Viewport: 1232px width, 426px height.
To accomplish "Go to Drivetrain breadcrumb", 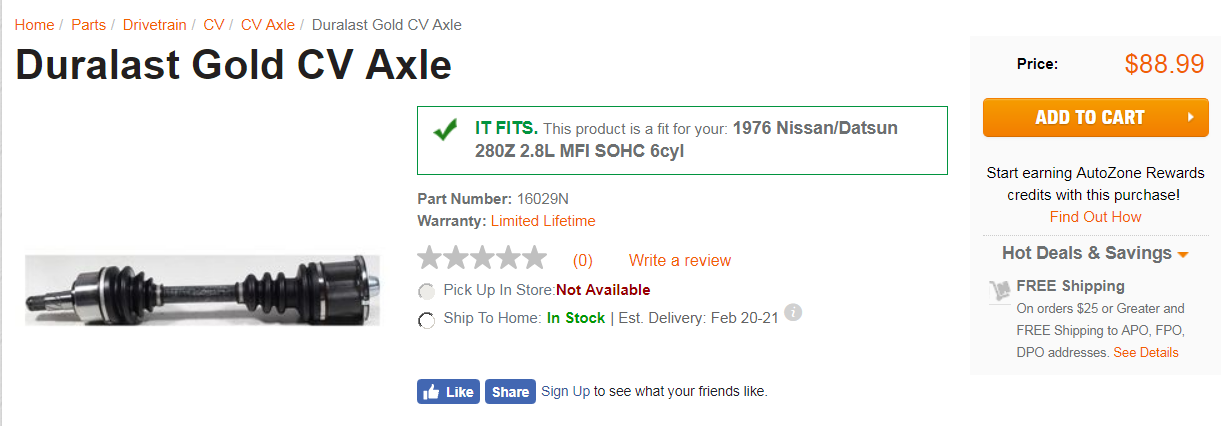I will [154, 25].
